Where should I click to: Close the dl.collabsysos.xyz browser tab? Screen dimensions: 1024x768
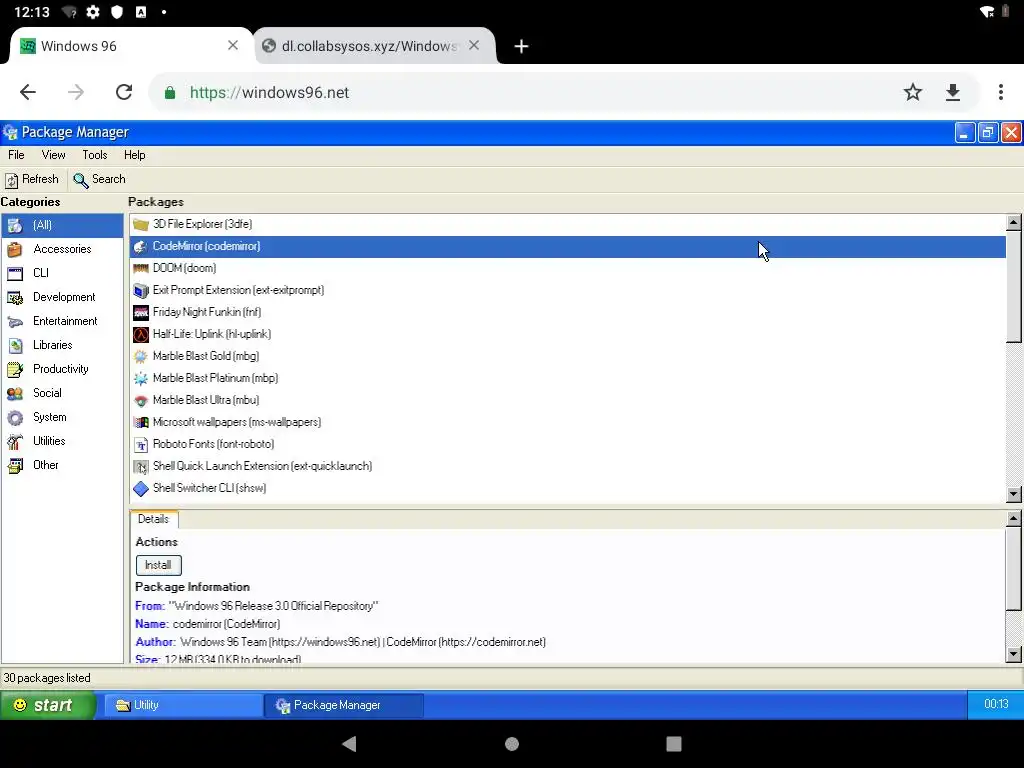[474, 46]
